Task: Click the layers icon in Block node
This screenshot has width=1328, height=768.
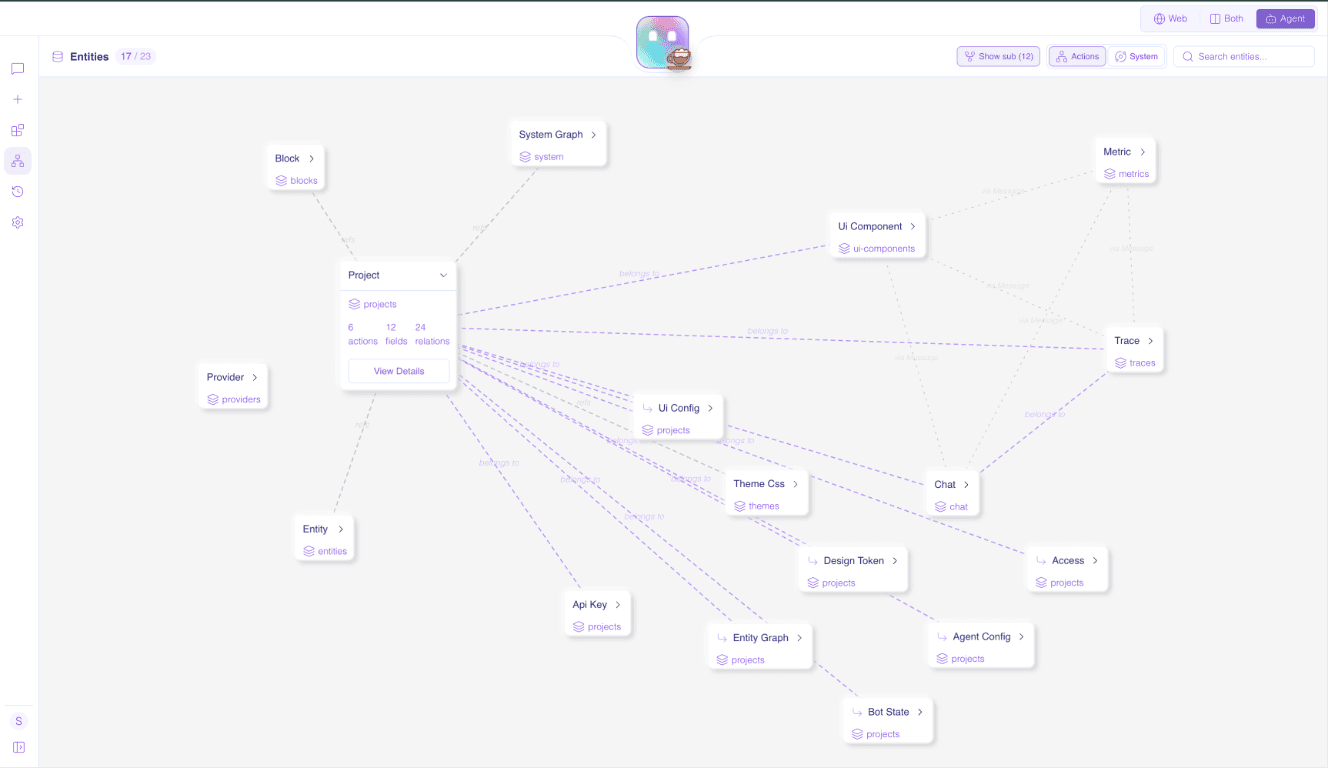Action: click(x=281, y=181)
